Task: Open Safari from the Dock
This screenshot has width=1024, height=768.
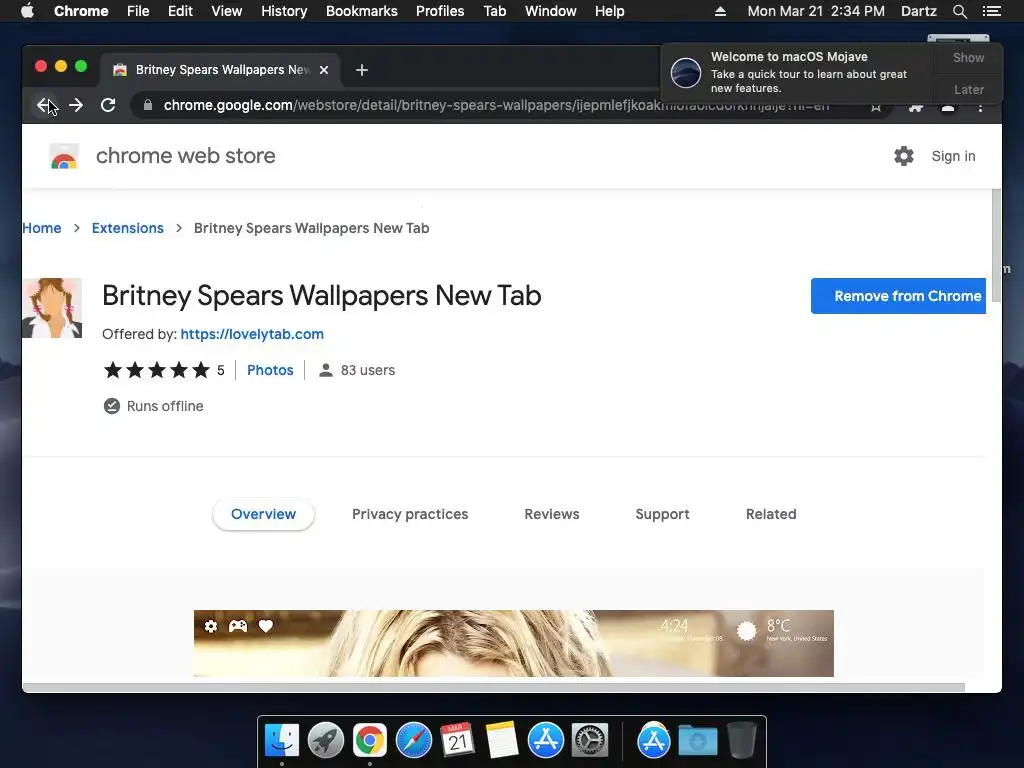Action: 414,741
